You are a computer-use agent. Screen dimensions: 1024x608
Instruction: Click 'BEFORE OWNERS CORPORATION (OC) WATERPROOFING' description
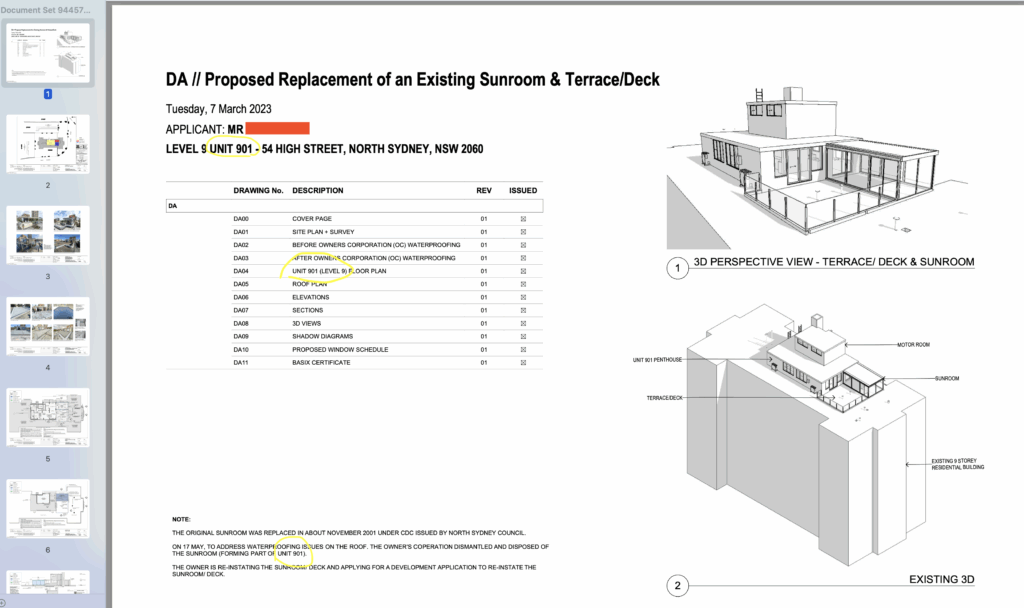[376, 245]
